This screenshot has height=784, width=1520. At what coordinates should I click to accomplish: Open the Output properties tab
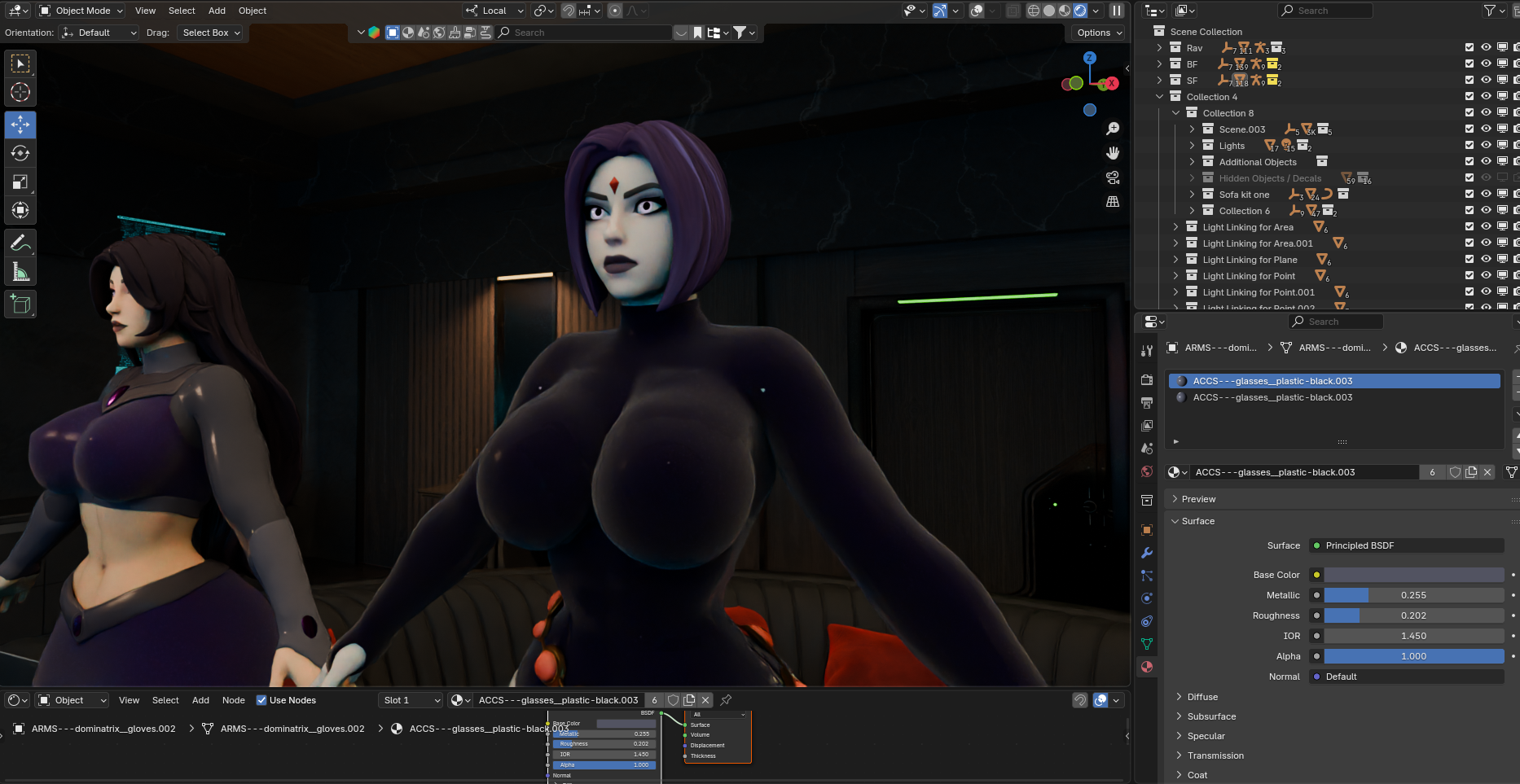click(x=1147, y=403)
